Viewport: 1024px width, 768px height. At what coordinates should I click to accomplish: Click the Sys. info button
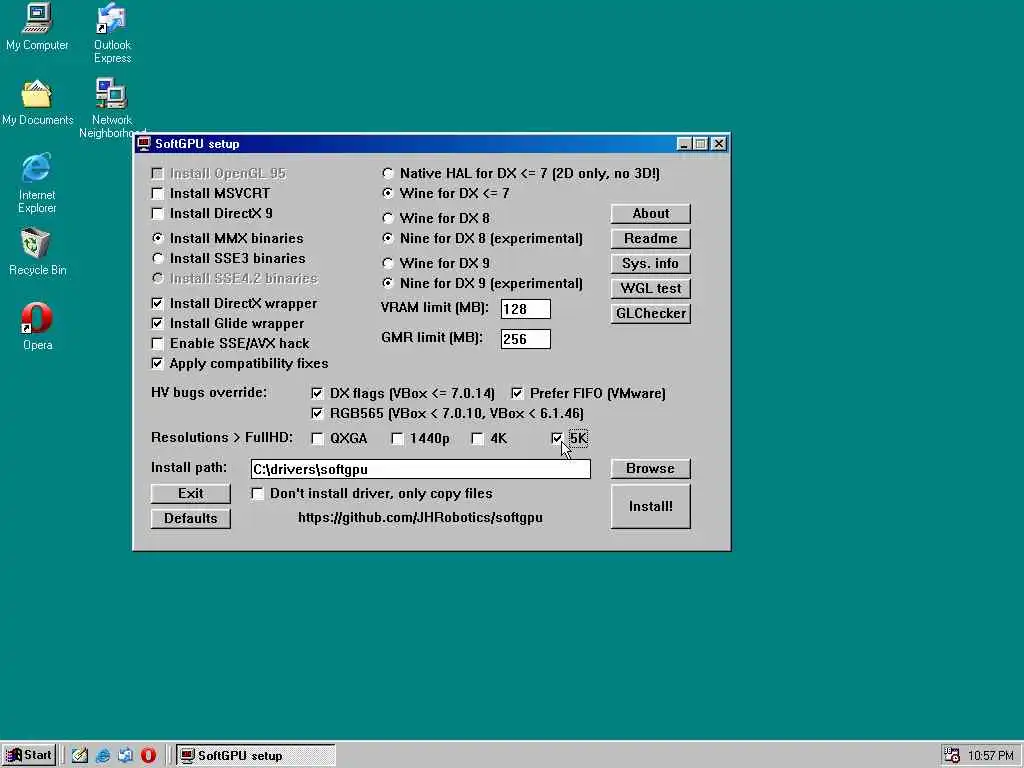(x=650, y=263)
